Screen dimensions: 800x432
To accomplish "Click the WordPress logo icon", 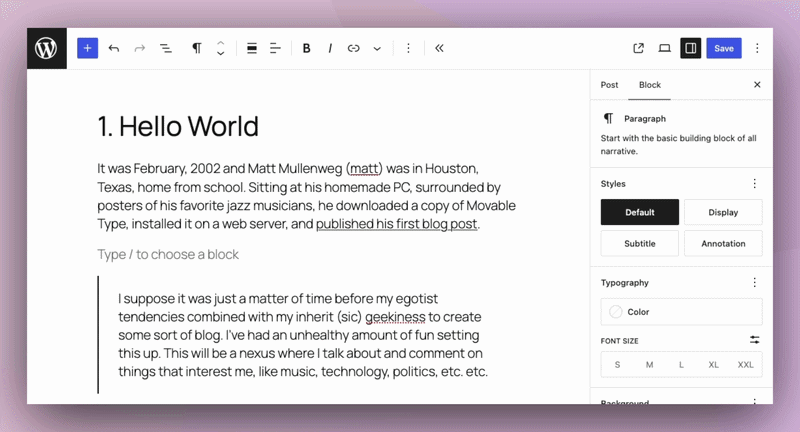I will (46, 48).
